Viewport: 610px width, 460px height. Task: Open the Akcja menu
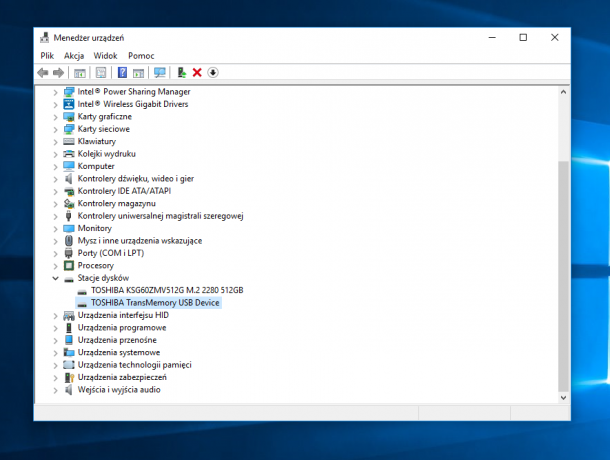pyautogui.click(x=74, y=56)
